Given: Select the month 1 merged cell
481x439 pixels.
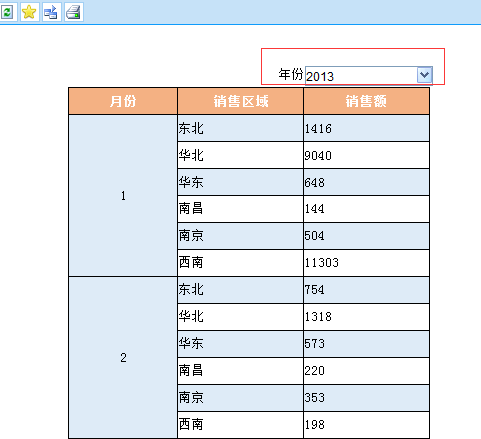Looking at the screenshot, I should tap(123, 195).
